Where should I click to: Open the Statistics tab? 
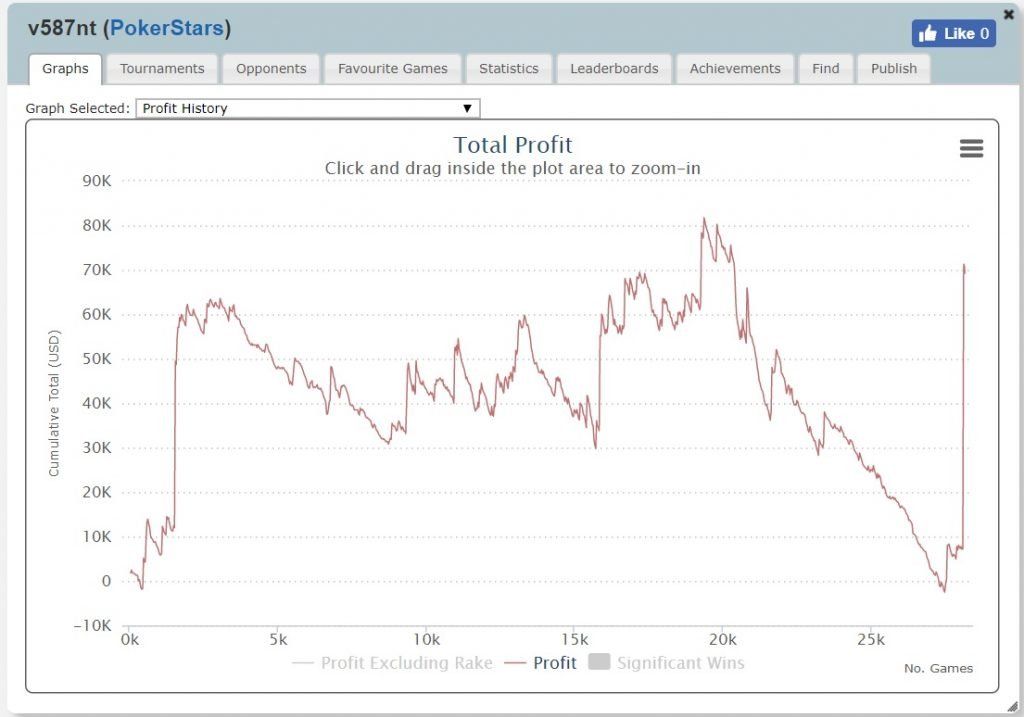(x=509, y=69)
